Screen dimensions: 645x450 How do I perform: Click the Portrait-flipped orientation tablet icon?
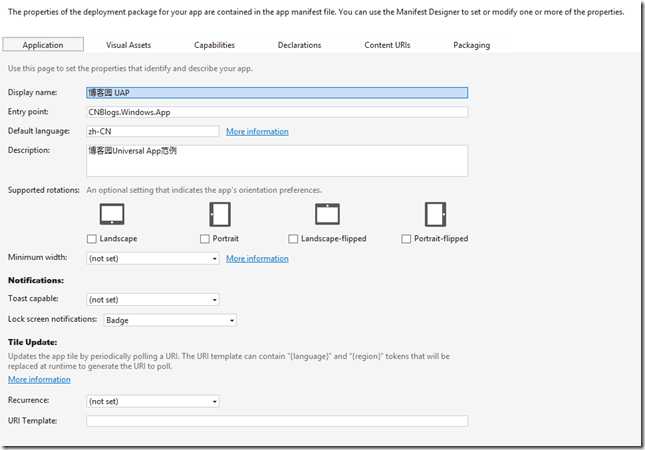[436, 214]
